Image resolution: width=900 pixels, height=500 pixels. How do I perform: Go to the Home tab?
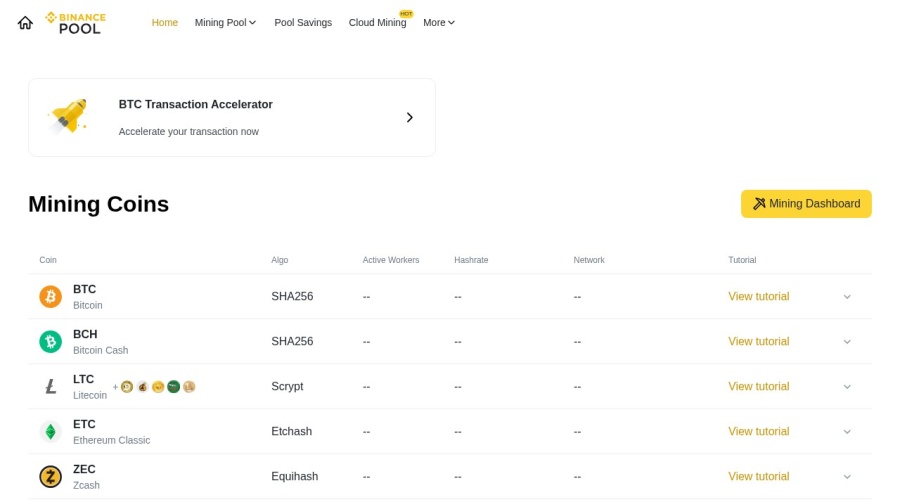165,22
